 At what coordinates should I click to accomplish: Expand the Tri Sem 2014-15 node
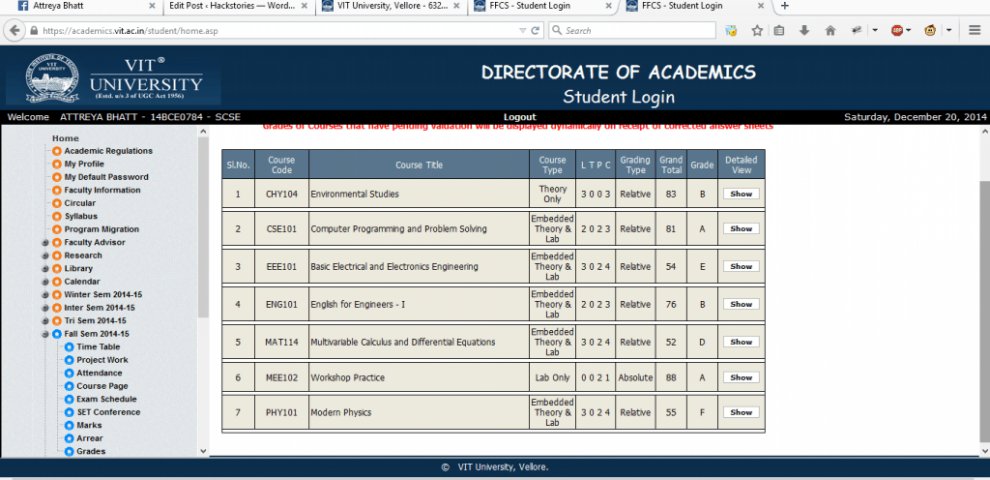pos(45,321)
